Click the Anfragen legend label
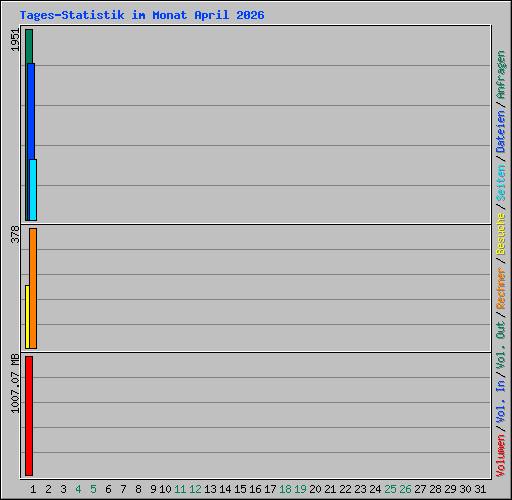The image size is (512, 500). pos(501,75)
